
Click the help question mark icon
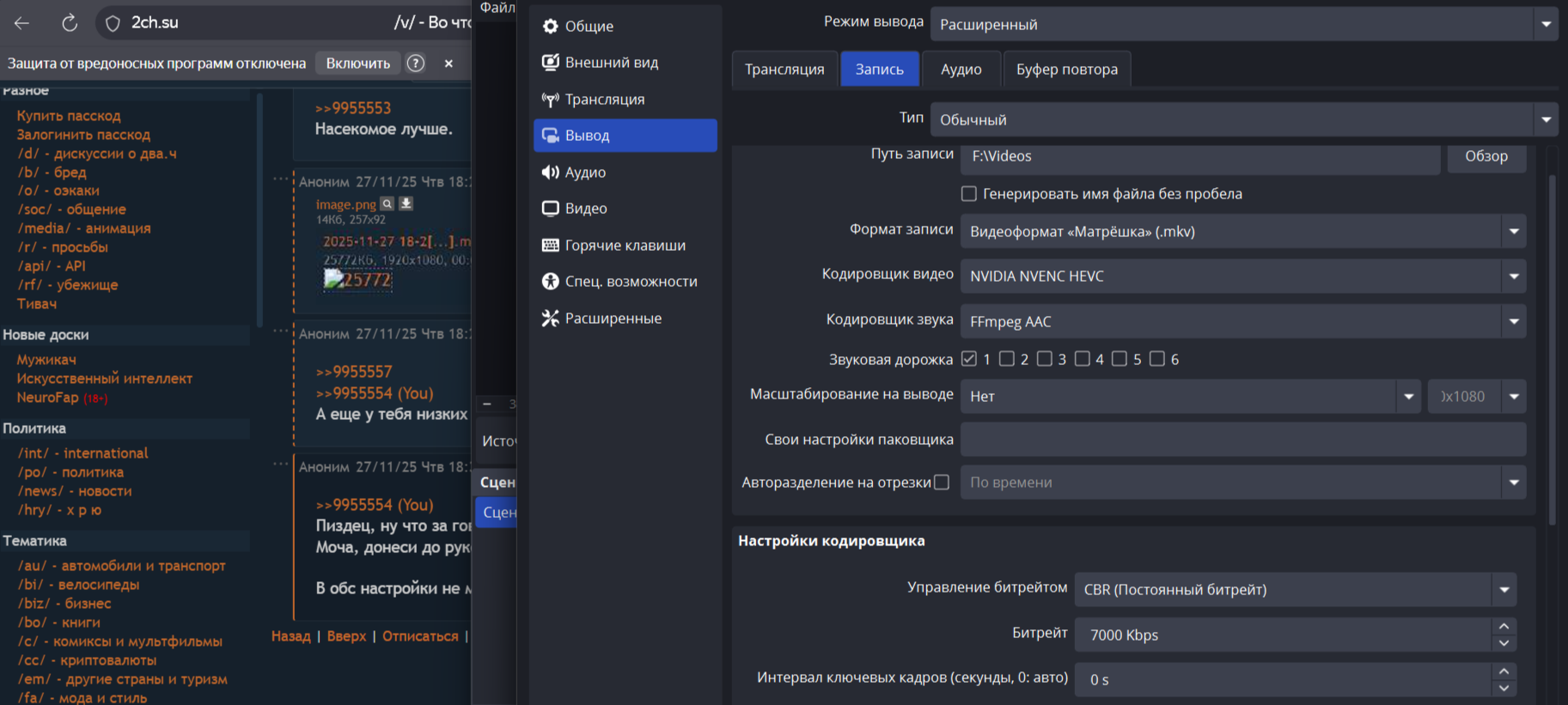tap(416, 64)
